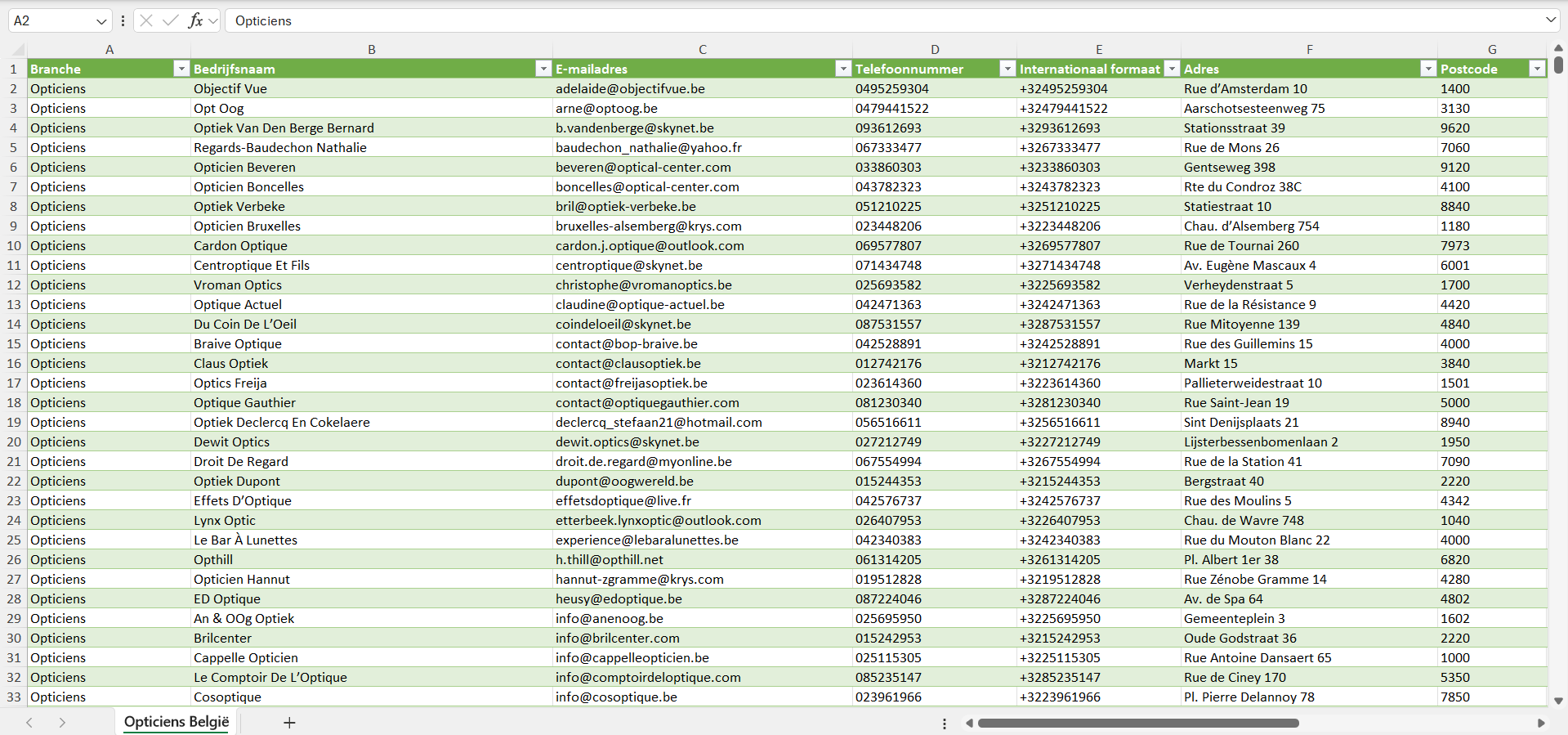This screenshot has width=1568, height=735.
Task: Click the Enter checkmark icon in formula bar
Action: click(x=171, y=20)
